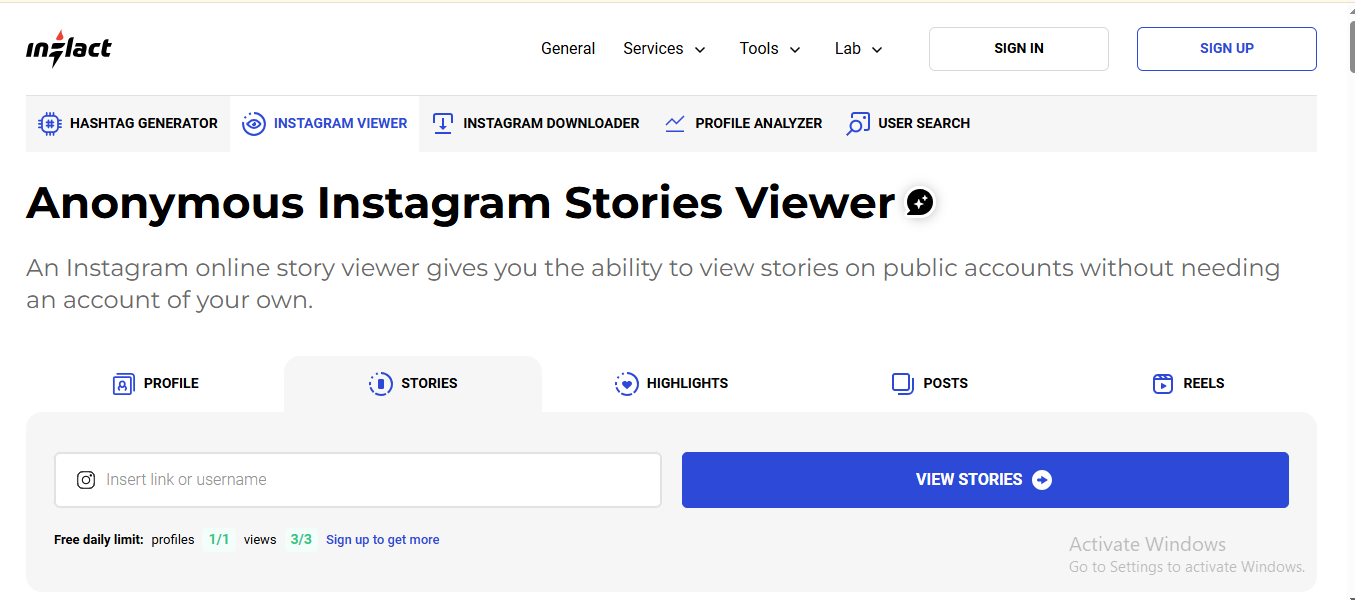This screenshot has width=1355, height=600.
Task: Click the Hashtag Generator chip icon
Action: click(x=49, y=124)
